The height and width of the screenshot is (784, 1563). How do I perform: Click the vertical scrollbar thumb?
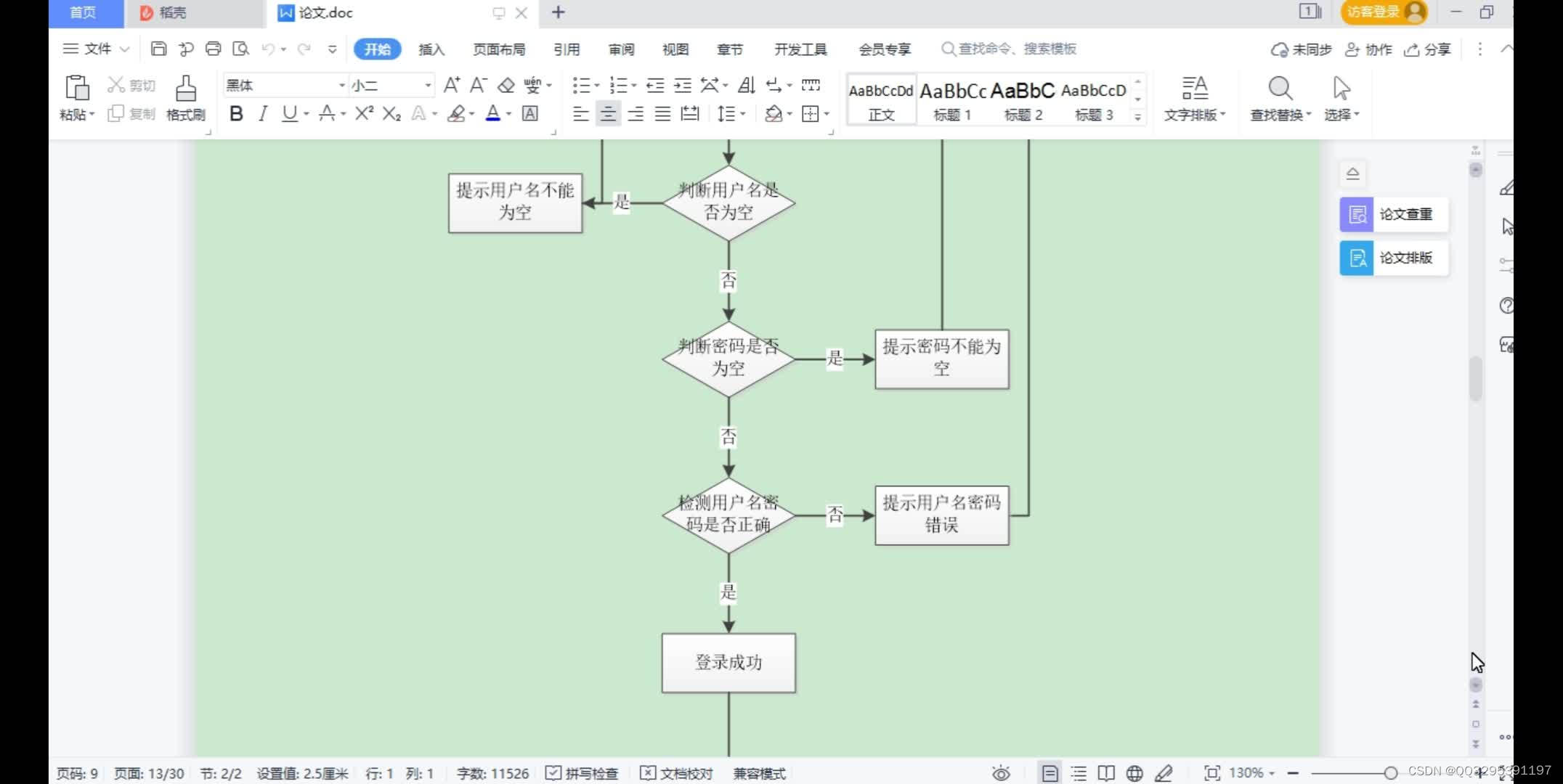[x=1475, y=378]
